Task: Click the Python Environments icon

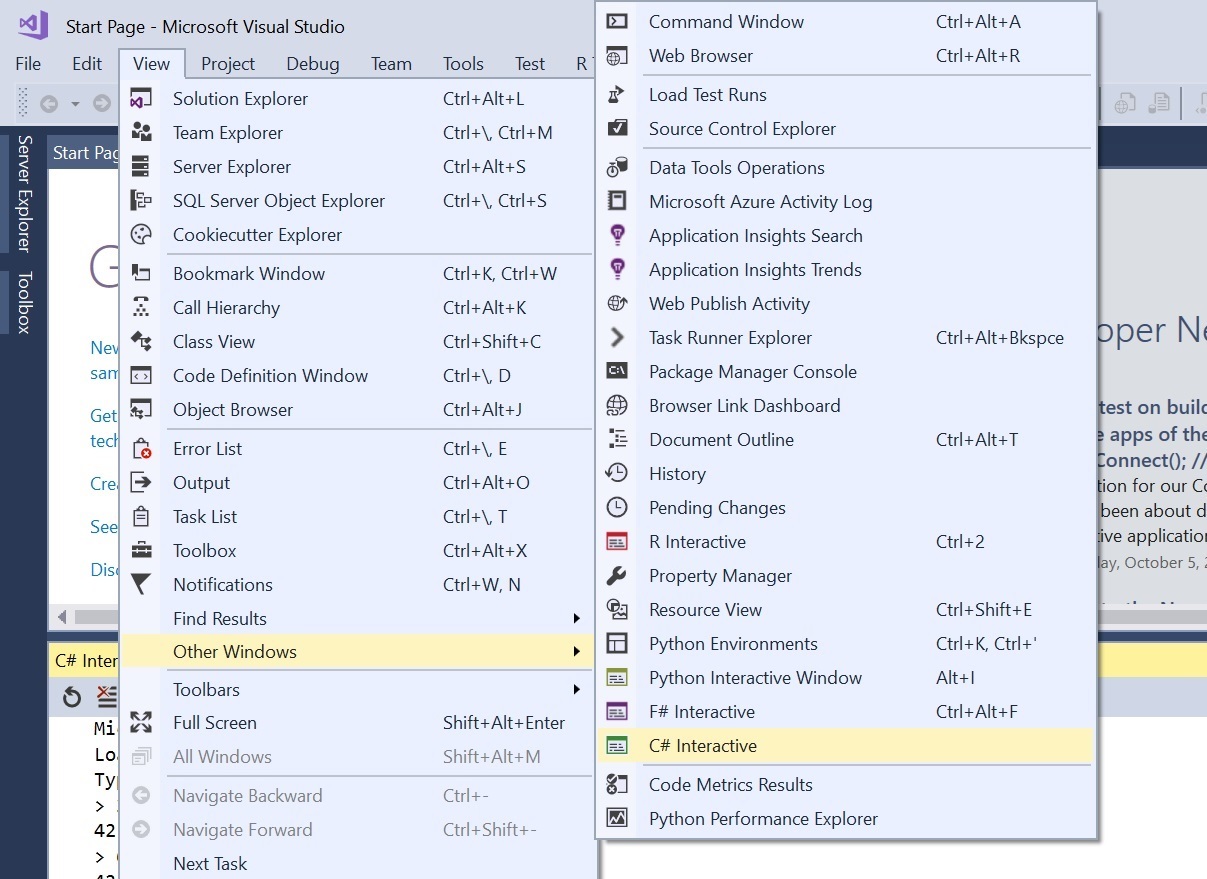Action: click(x=618, y=644)
